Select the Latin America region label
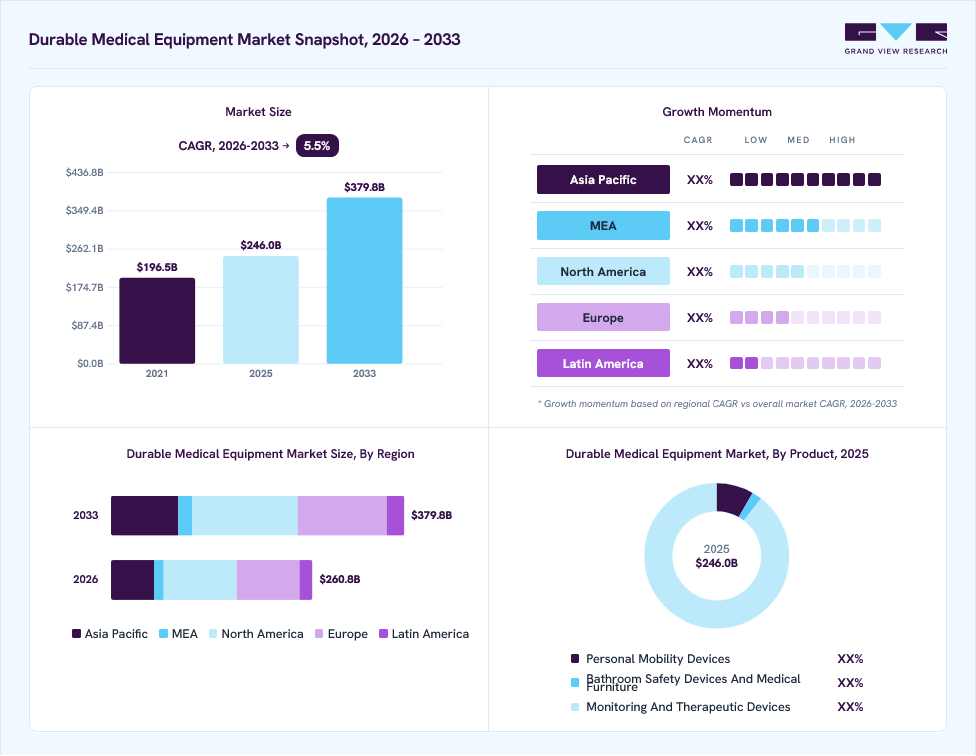 pos(603,363)
